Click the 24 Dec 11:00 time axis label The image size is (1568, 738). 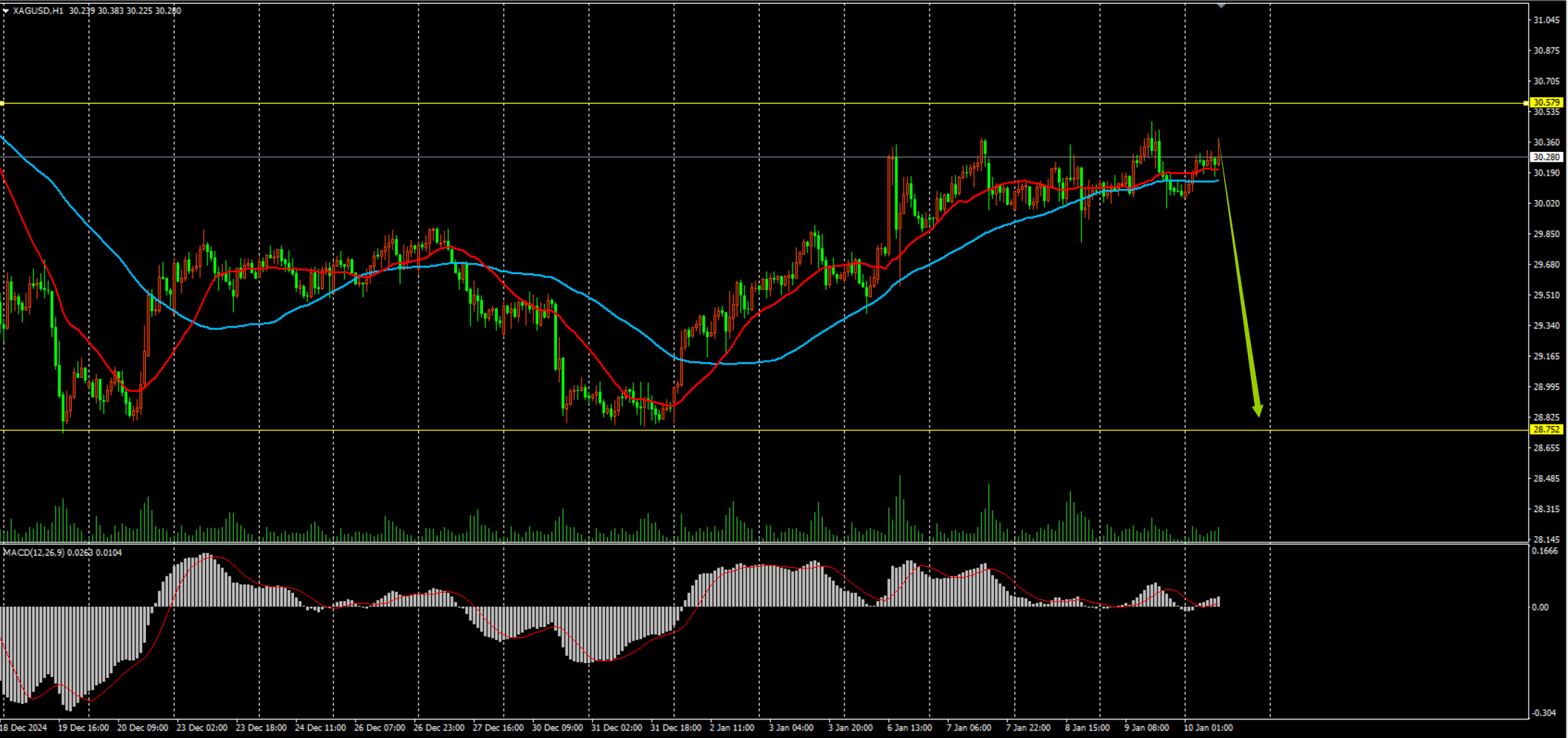click(321, 728)
